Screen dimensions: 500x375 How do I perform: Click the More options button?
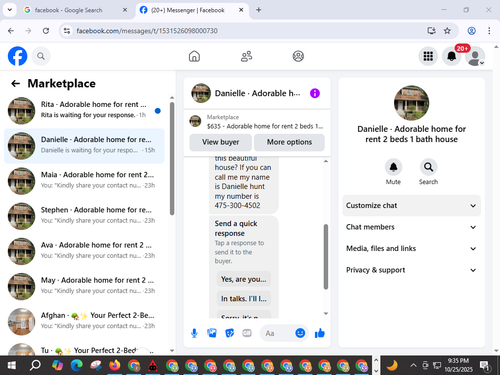(x=289, y=142)
